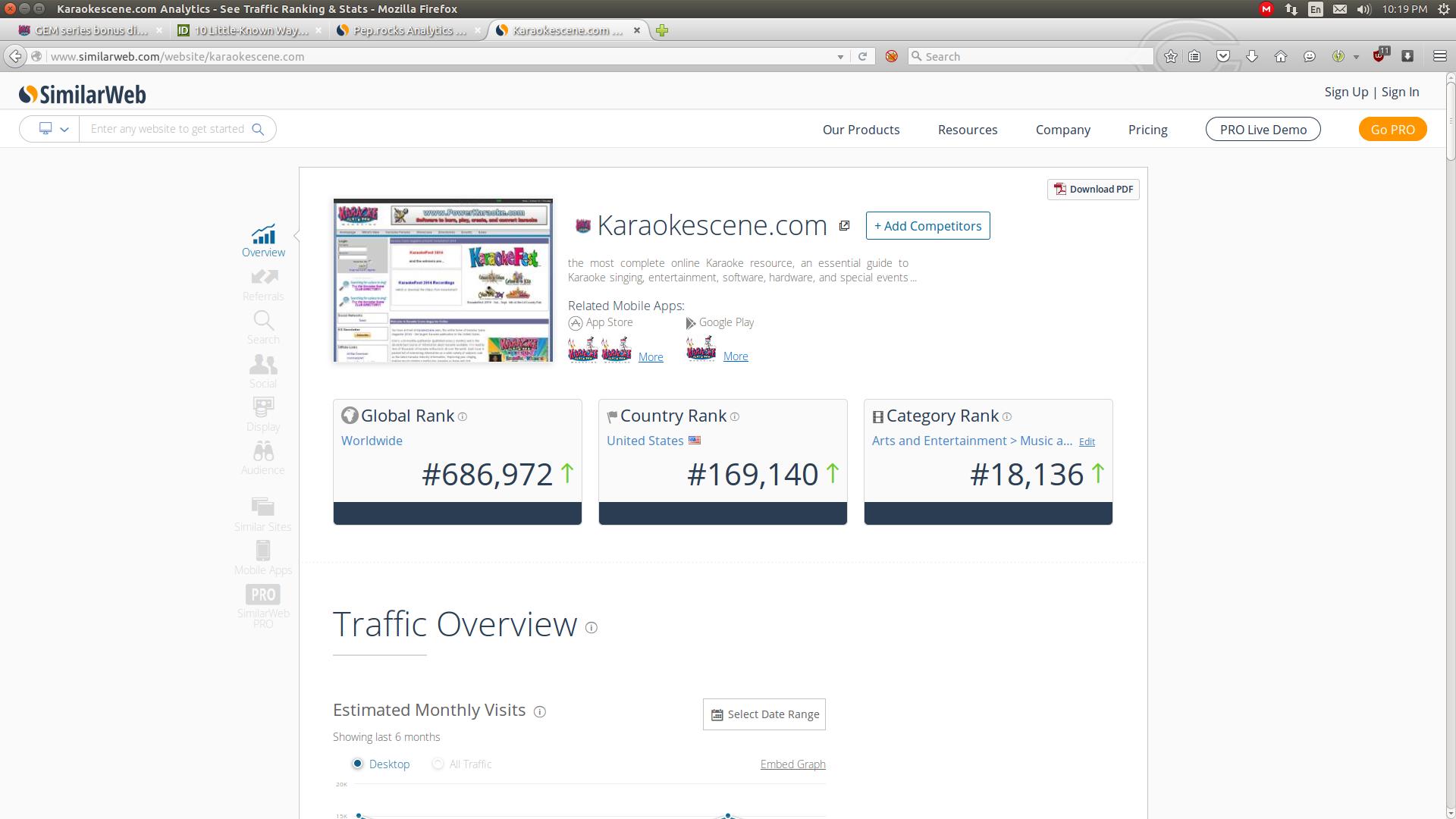The width and height of the screenshot is (1456, 819).
Task: Click the Download PDF button
Action: (x=1093, y=190)
